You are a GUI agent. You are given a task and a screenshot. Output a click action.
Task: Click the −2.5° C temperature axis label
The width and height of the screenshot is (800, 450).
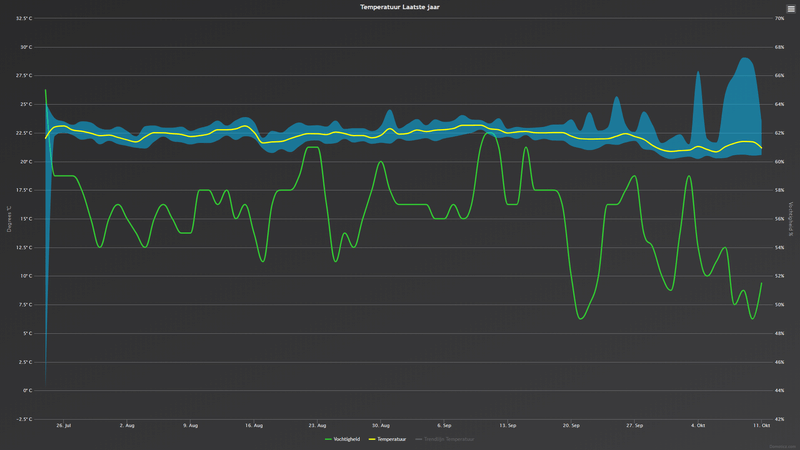pos(23,419)
